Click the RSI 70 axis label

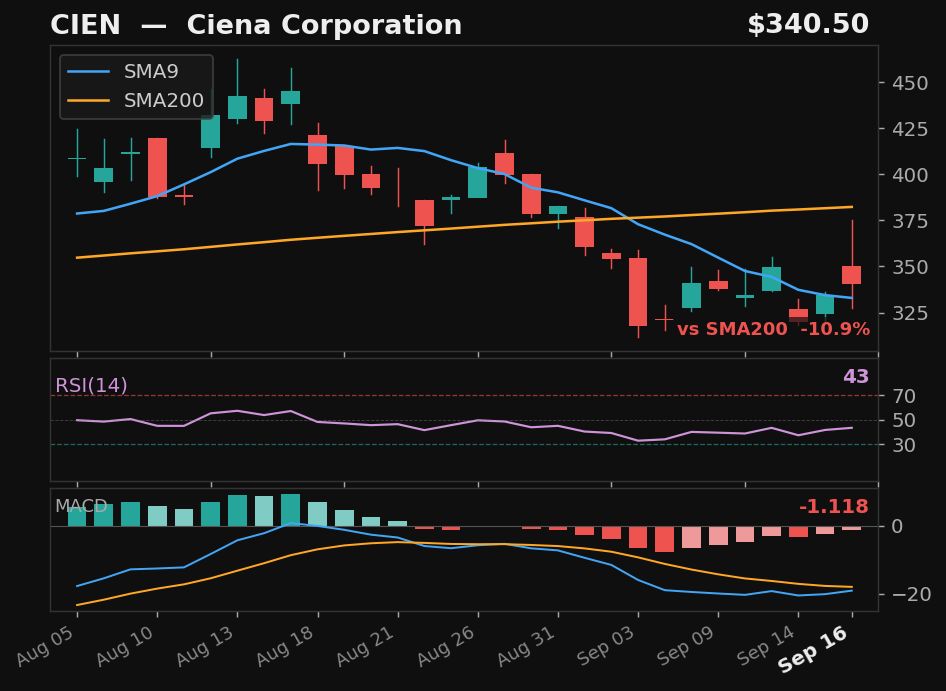pyautogui.click(x=904, y=396)
